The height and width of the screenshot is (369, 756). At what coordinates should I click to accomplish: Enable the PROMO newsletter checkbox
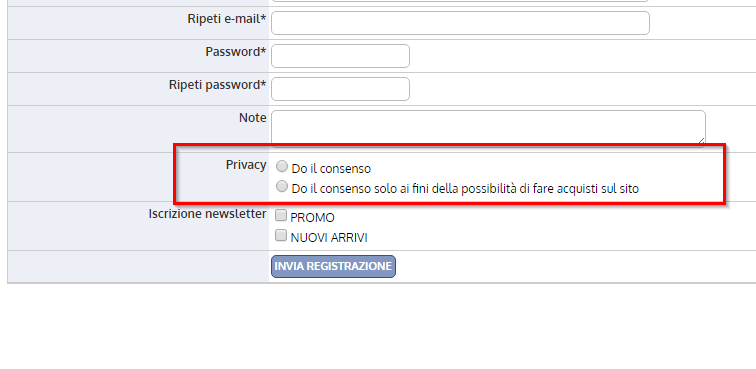281,215
